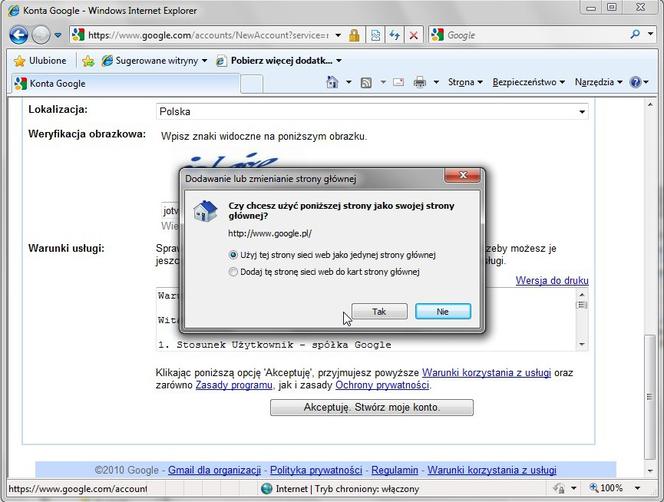
Task: Open footer Warunki korzystania z usługi link
Action: pyautogui.click(x=492, y=470)
